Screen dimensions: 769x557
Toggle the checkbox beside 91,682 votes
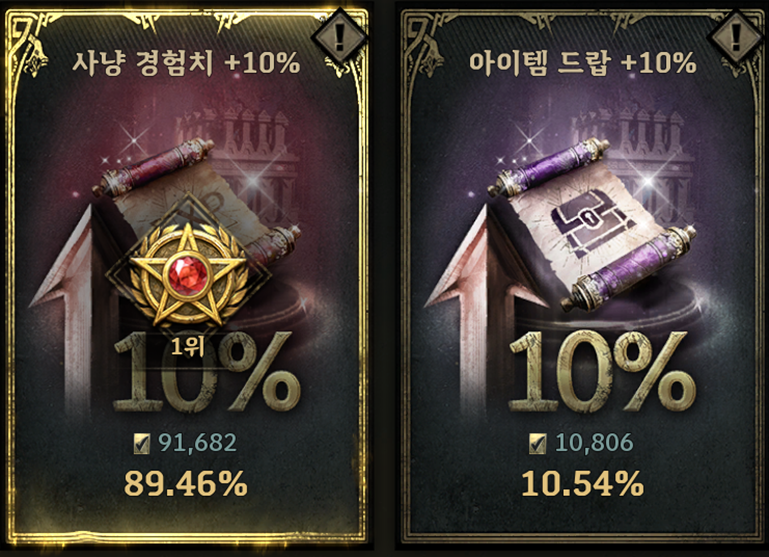[142, 444]
